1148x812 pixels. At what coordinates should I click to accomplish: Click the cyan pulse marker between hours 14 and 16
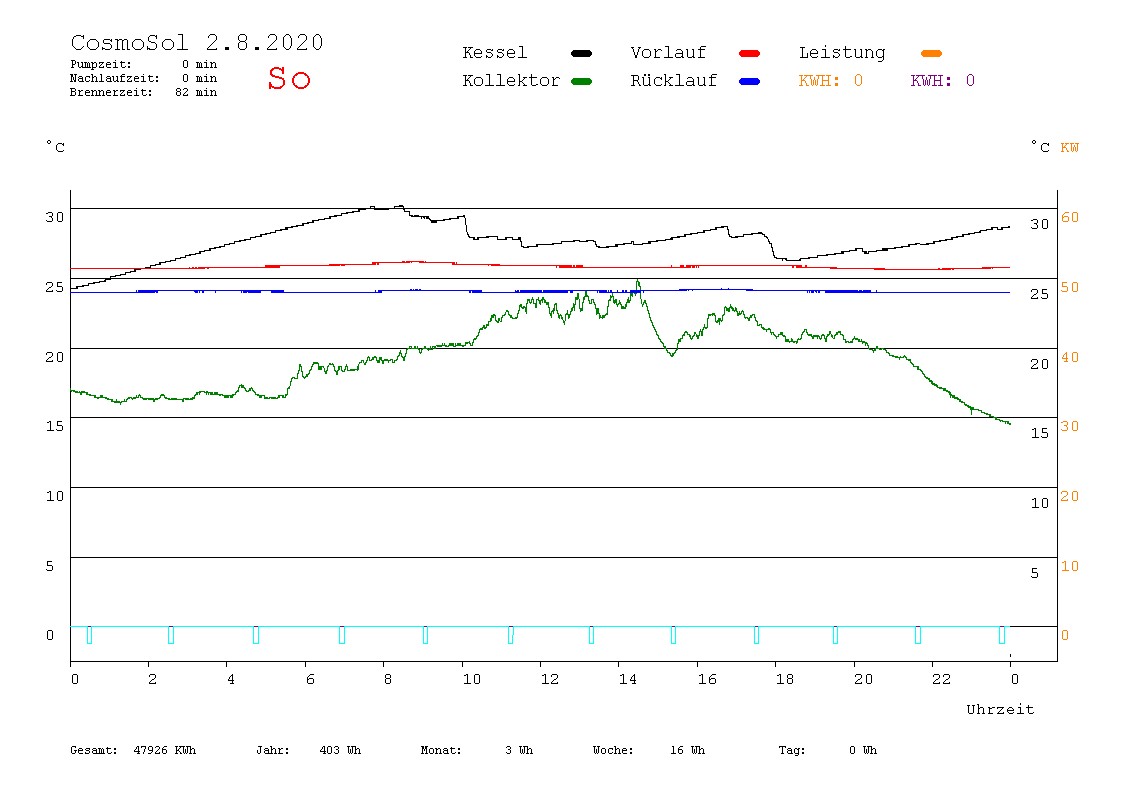(674, 635)
